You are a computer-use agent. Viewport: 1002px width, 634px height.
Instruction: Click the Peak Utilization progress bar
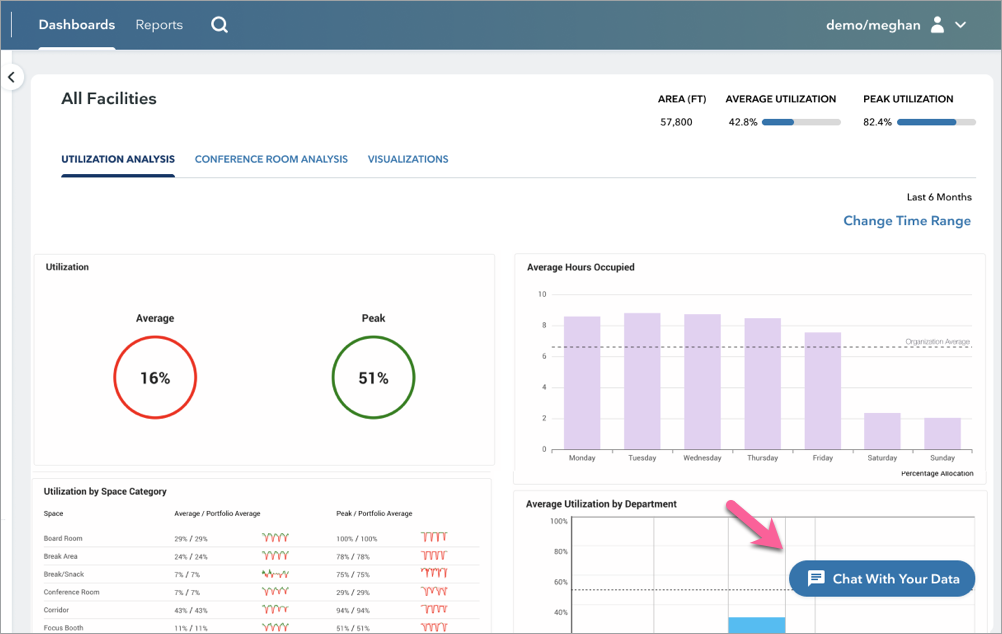936,122
